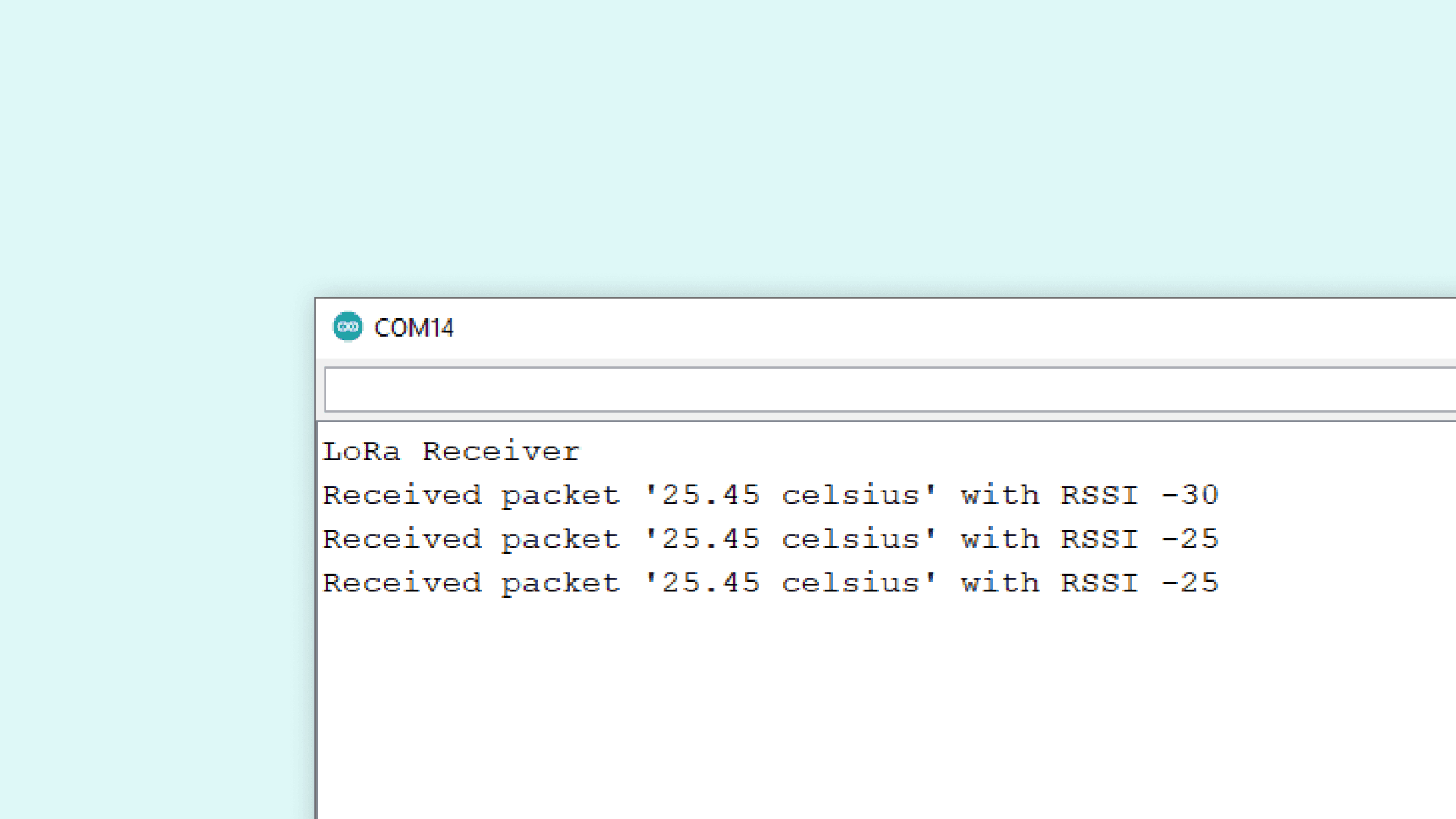The image size is (1456, 819).
Task: Click '25.45' in the RSSI -30 line
Action: click(x=711, y=495)
